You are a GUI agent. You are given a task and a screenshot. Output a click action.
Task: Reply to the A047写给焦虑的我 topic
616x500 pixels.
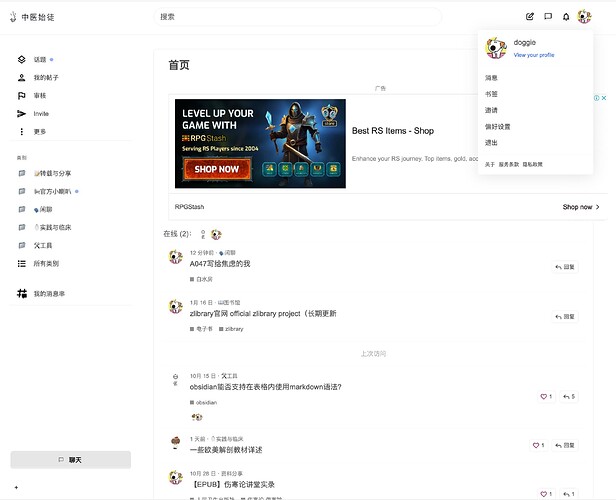(x=565, y=267)
